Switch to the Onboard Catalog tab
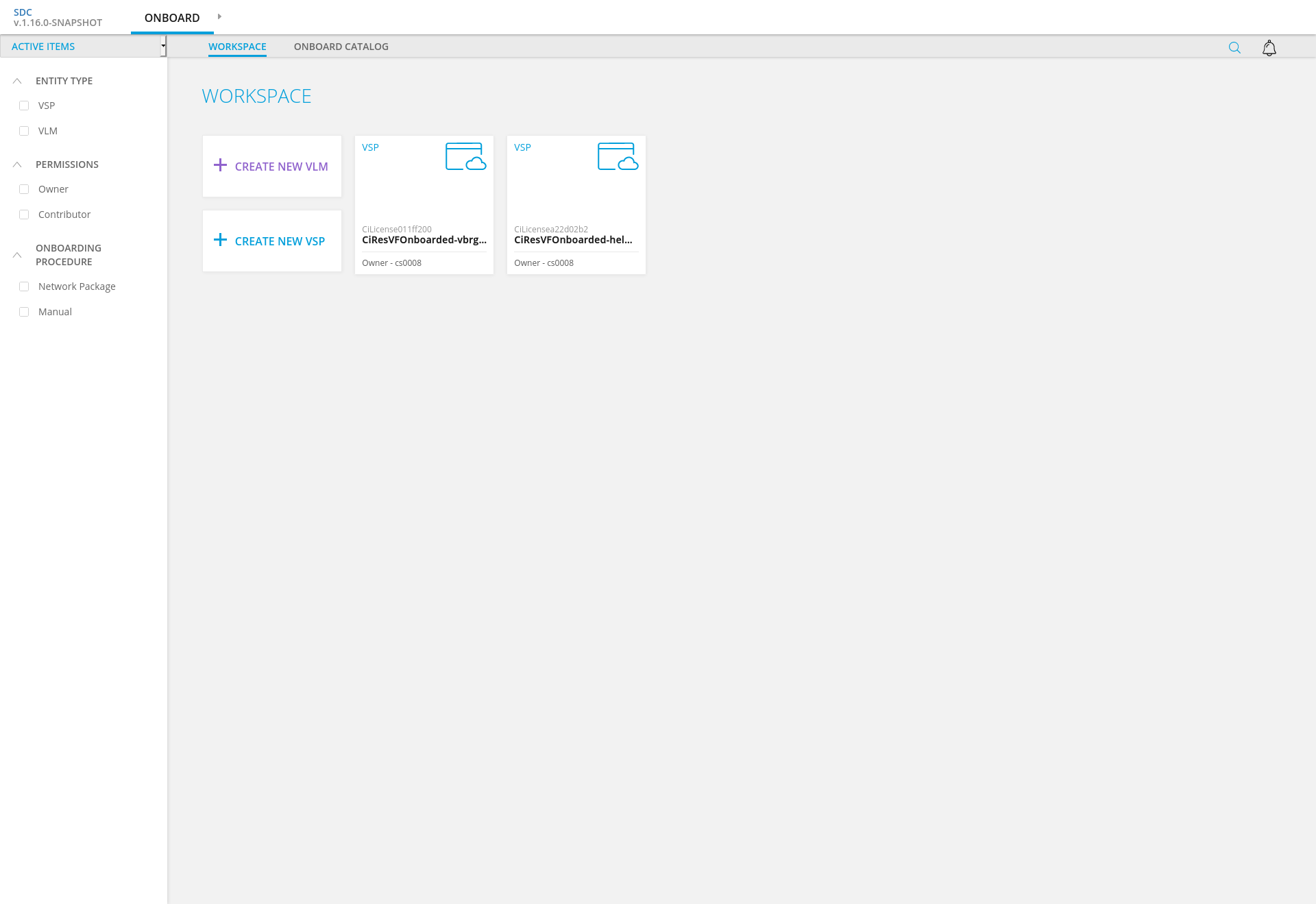The height and width of the screenshot is (904, 1316). (341, 47)
